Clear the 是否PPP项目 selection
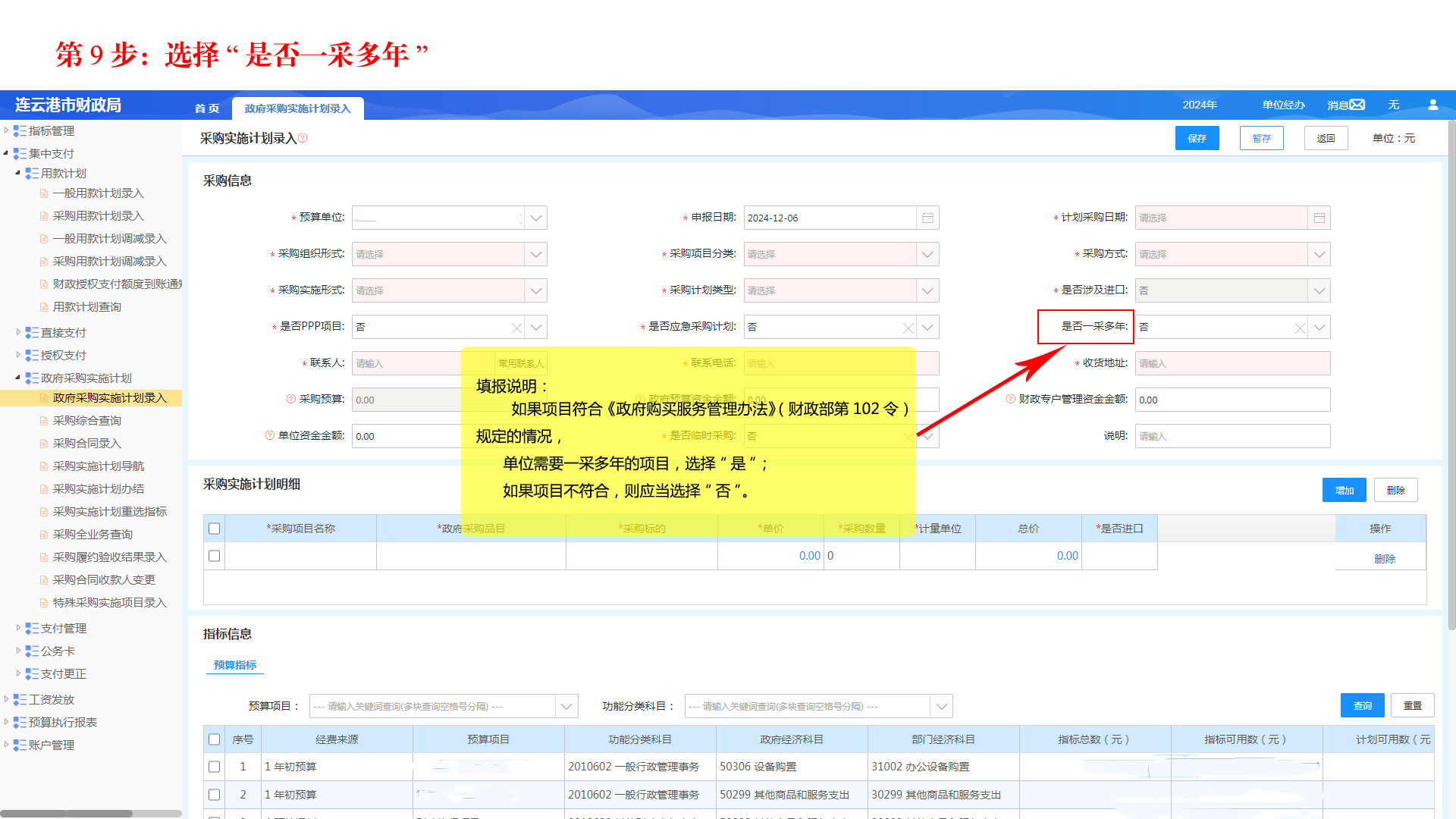Image resolution: width=1456 pixels, height=819 pixels. click(516, 328)
